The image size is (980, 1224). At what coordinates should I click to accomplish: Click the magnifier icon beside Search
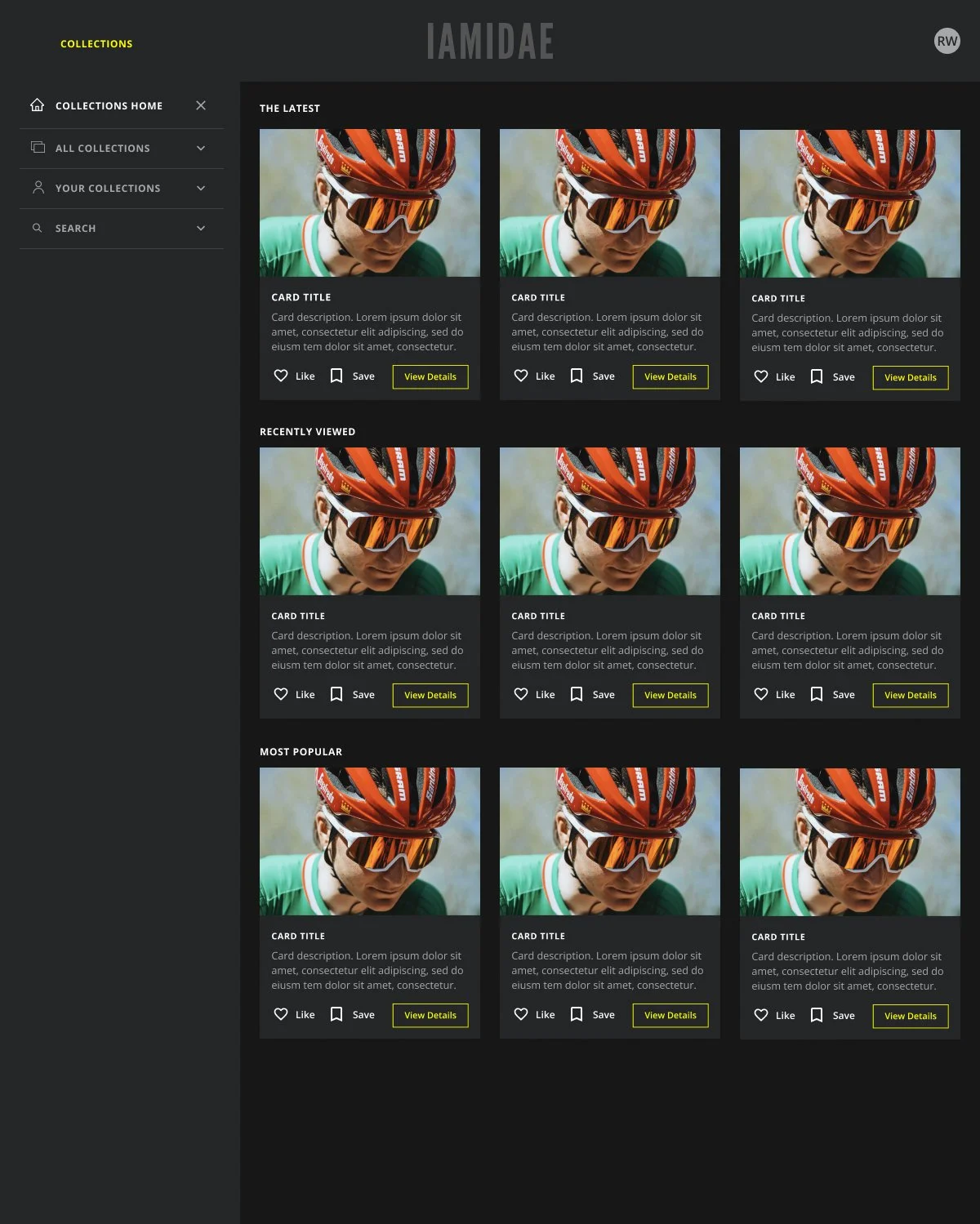point(37,228)
